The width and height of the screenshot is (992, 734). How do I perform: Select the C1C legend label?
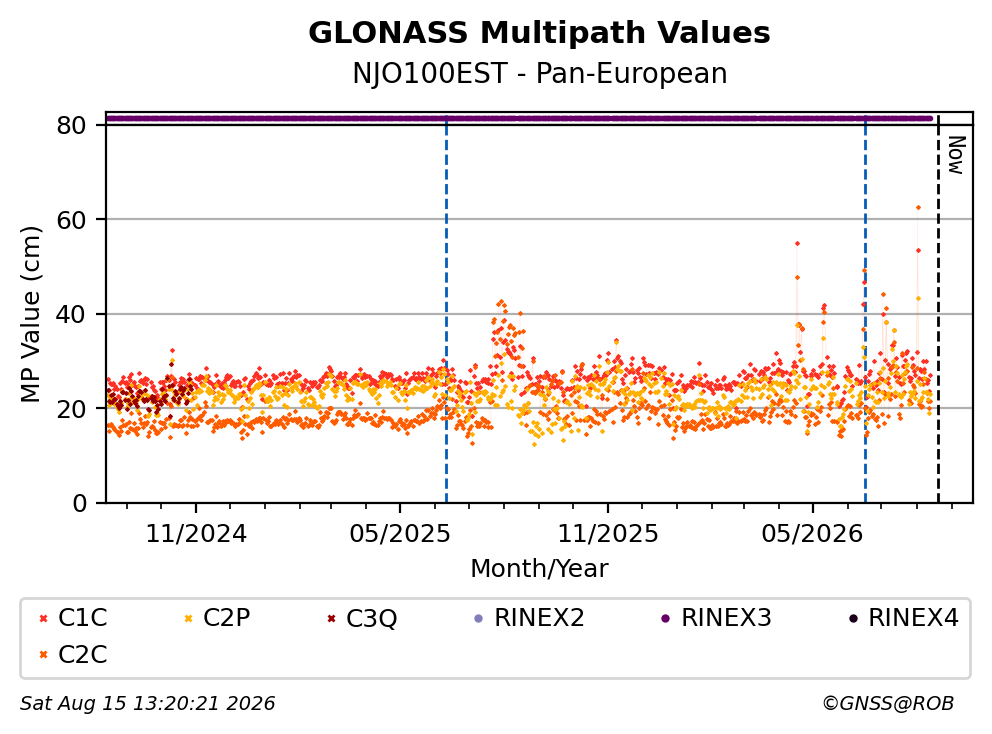[83, 618]
